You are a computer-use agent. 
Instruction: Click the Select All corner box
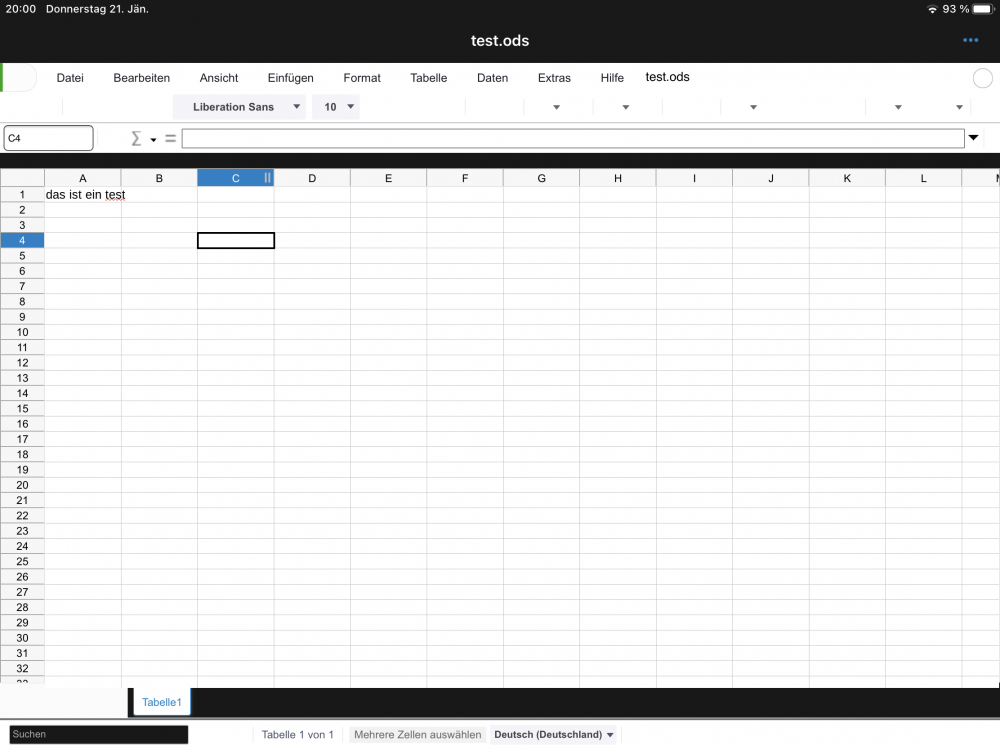click(22, 178)
